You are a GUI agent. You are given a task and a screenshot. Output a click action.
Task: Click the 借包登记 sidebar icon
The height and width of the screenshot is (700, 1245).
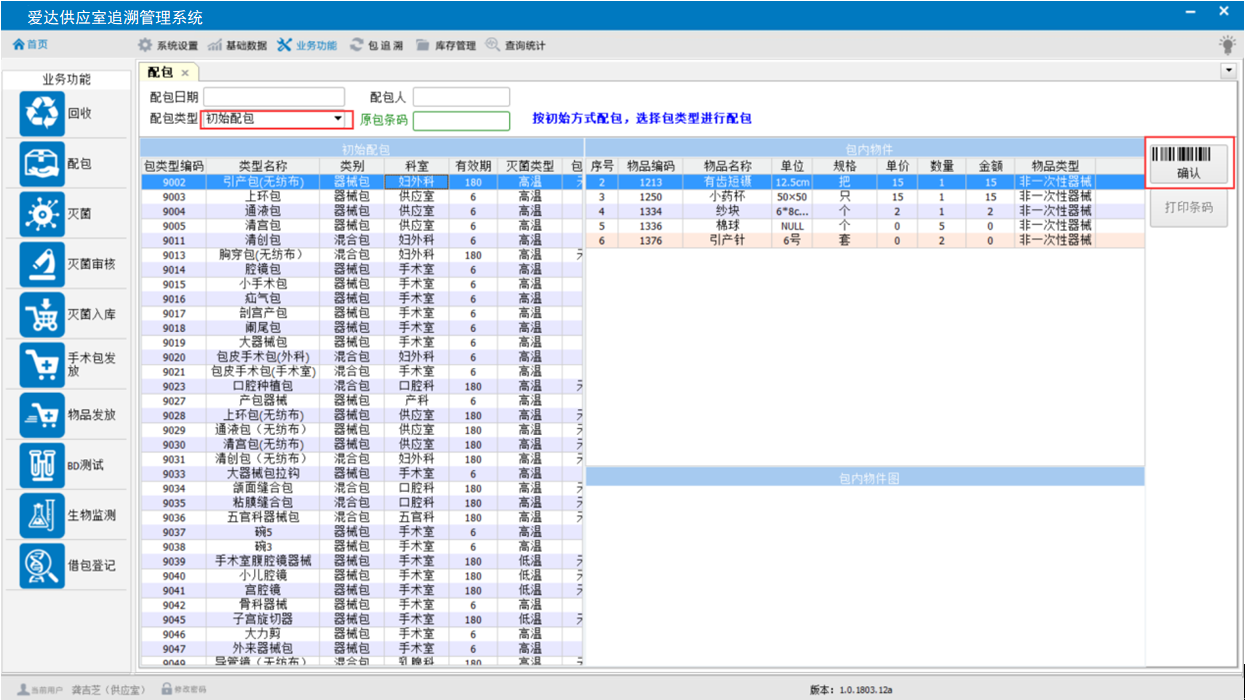(x=42, y=565)
